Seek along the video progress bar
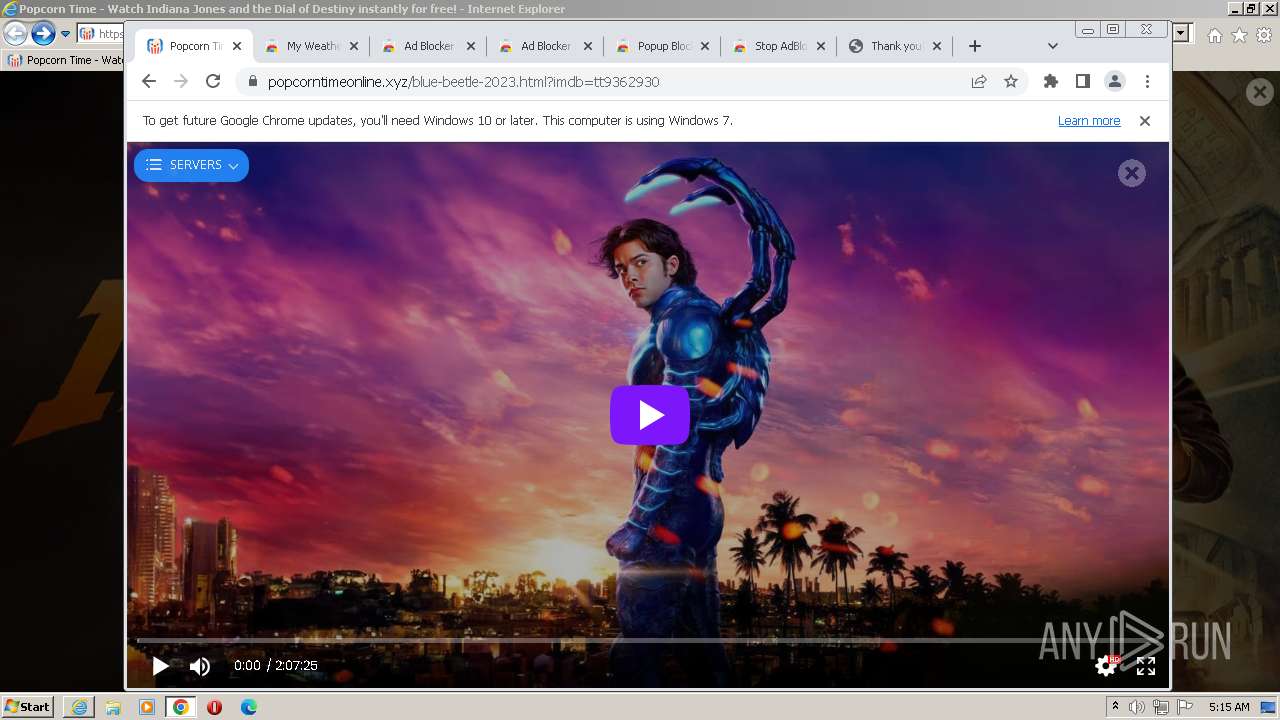The image size is (1280, 720). click(647, 640)
